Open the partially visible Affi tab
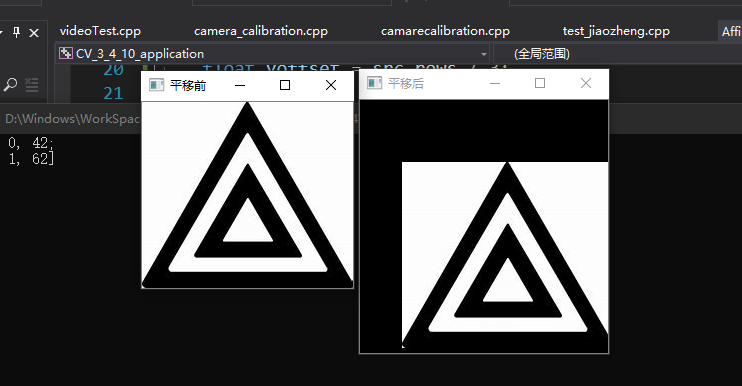742x386 pixels. [x=731, y=31]
